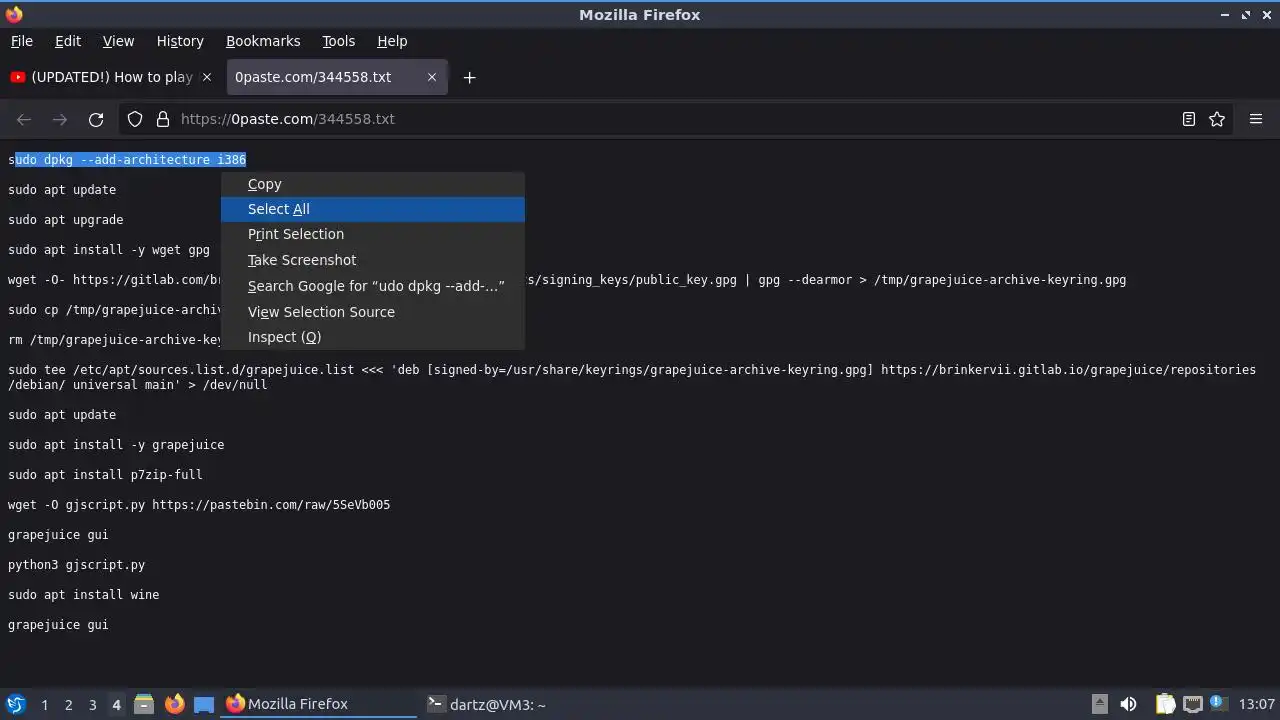This screenshot has width=1280, height=720.
Task: Choose Search Google for selection entry
Action: (372, 286)
